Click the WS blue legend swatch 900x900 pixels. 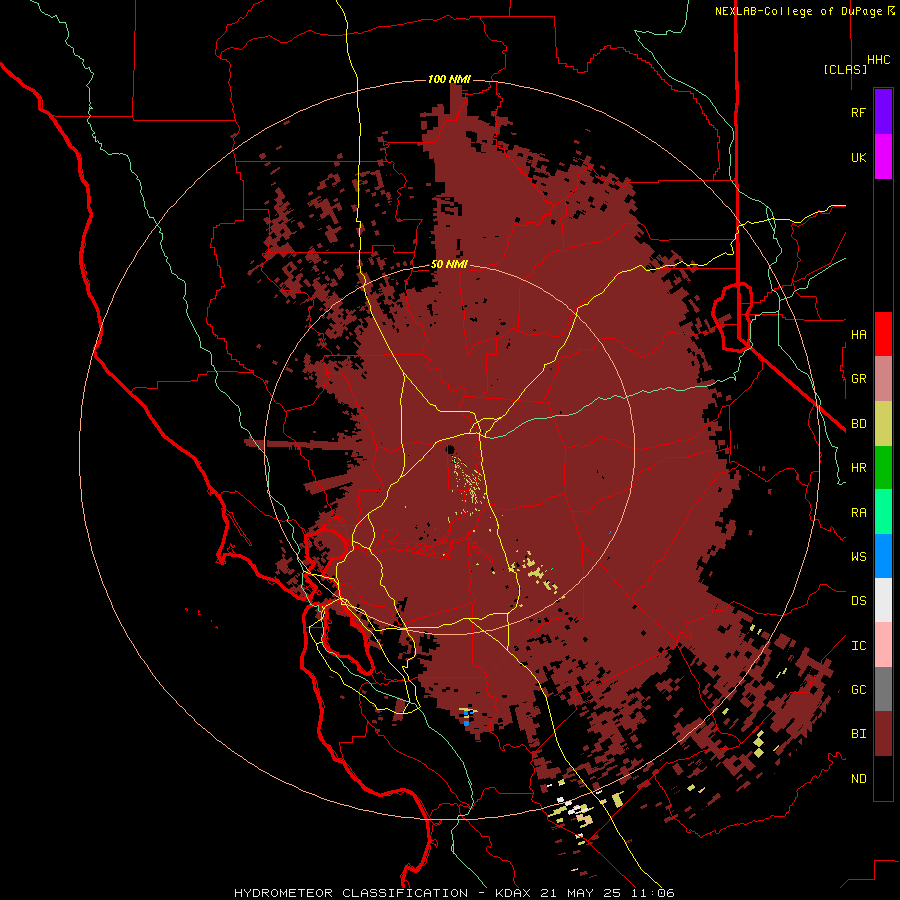pyautogui.click(x=883, y=556)
